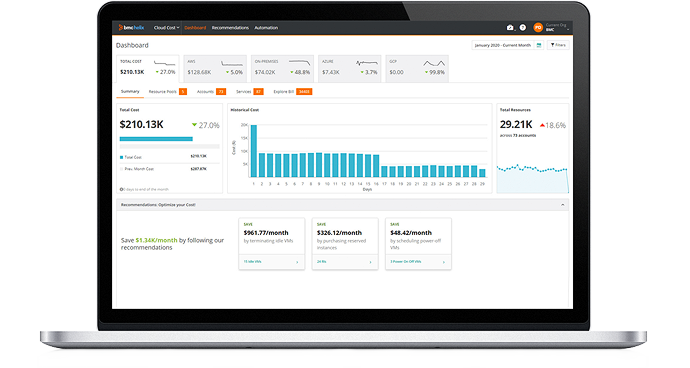
Task: Click the Dashboard page heading
Action: pyautogui.click(x=132, y=45)
